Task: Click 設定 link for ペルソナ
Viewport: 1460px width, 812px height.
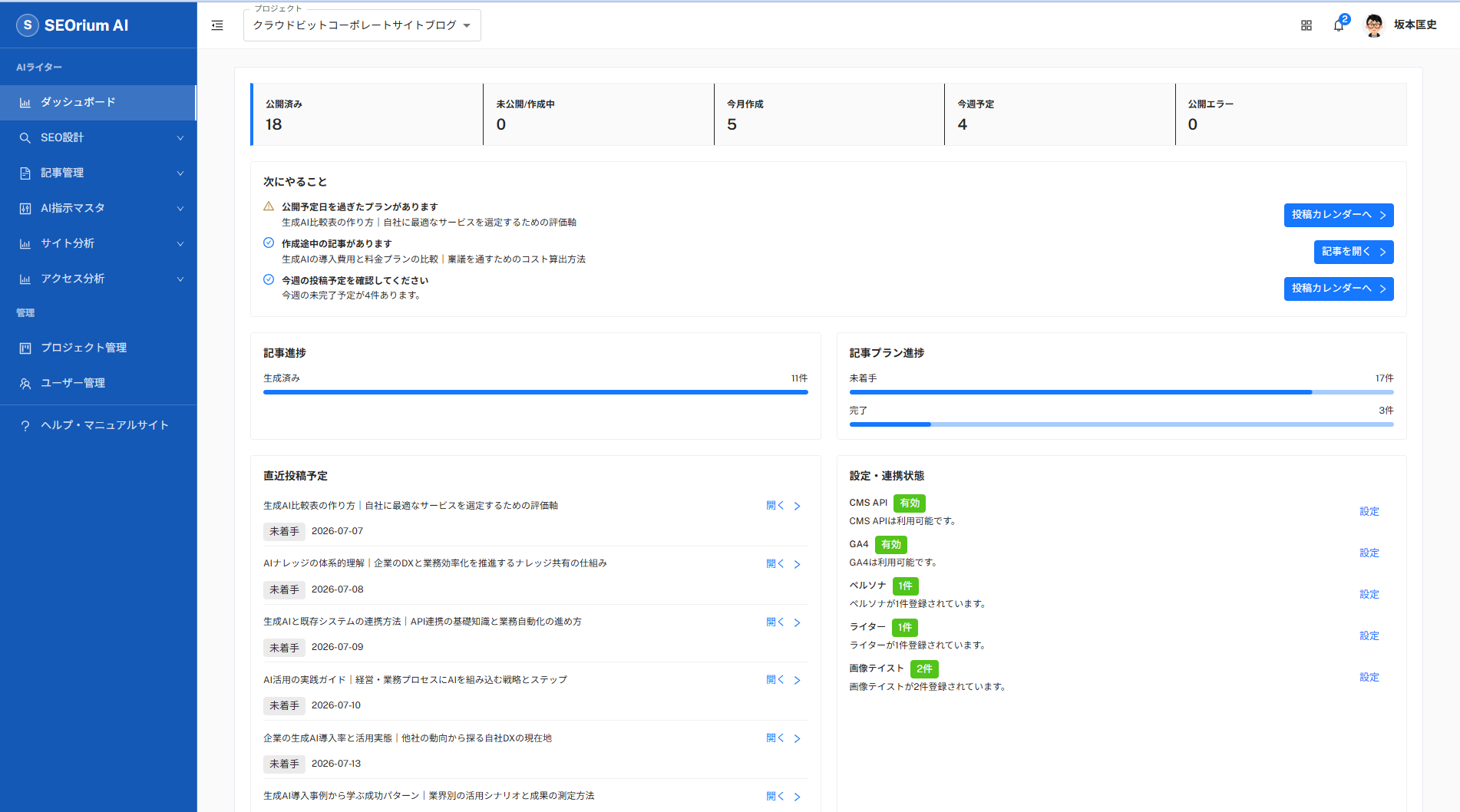Action: coord(1369,594)
